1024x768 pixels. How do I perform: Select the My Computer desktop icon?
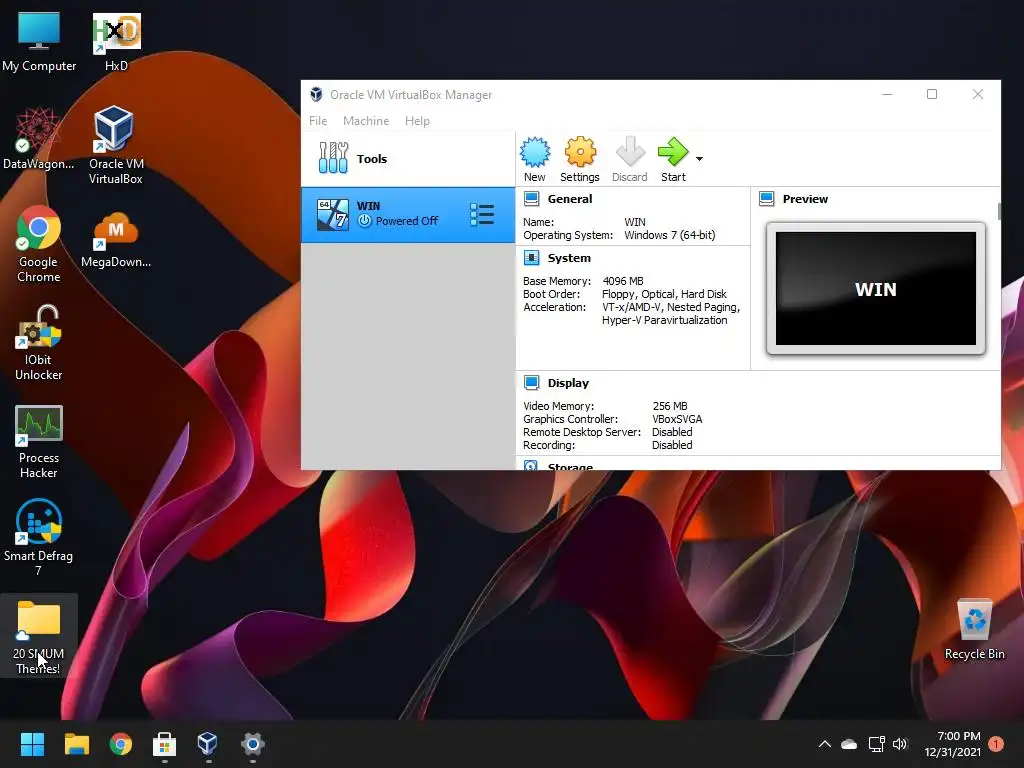pos(39,42)
